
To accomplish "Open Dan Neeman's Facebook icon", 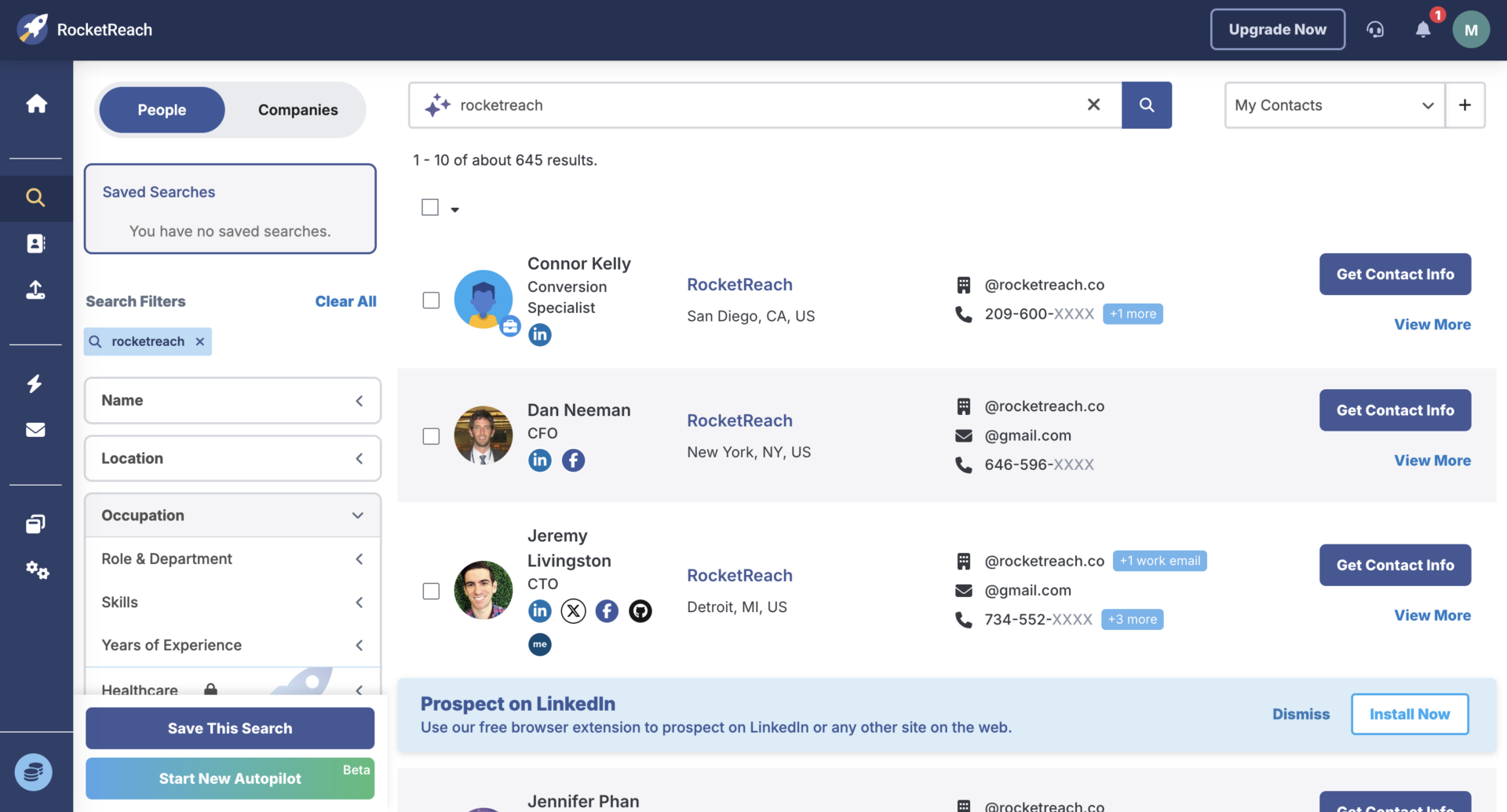I will 573,461.
